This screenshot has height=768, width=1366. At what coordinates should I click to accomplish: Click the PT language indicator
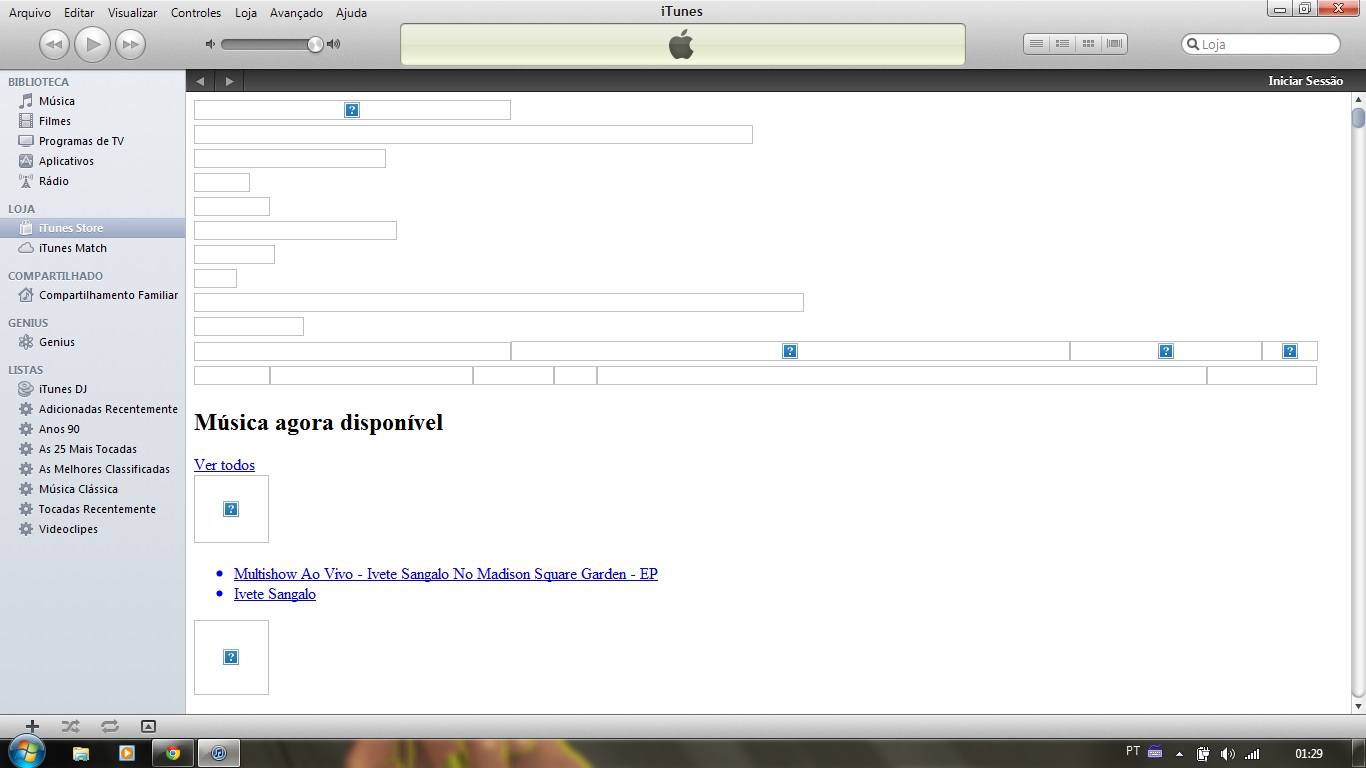[x=1133, y=751]
